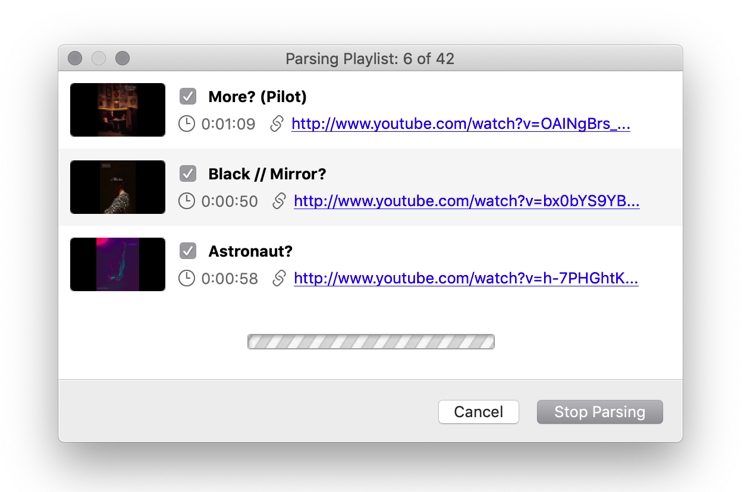This screenshot has height=492, width=748.
Task: Select the More? (Pilot) video thumbnail
Action: (x=118, y=110)
